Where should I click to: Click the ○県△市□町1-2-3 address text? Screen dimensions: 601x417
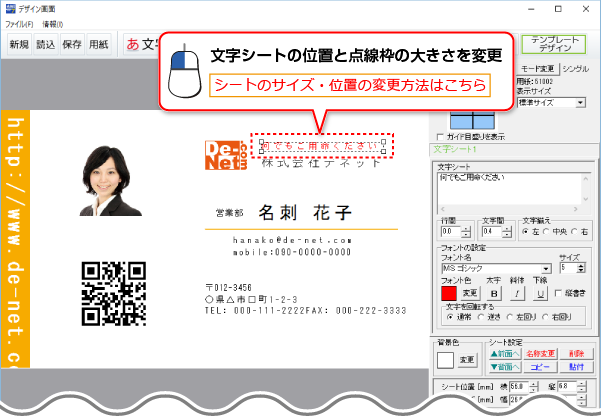pyautogui.click(x=251, y=299)
